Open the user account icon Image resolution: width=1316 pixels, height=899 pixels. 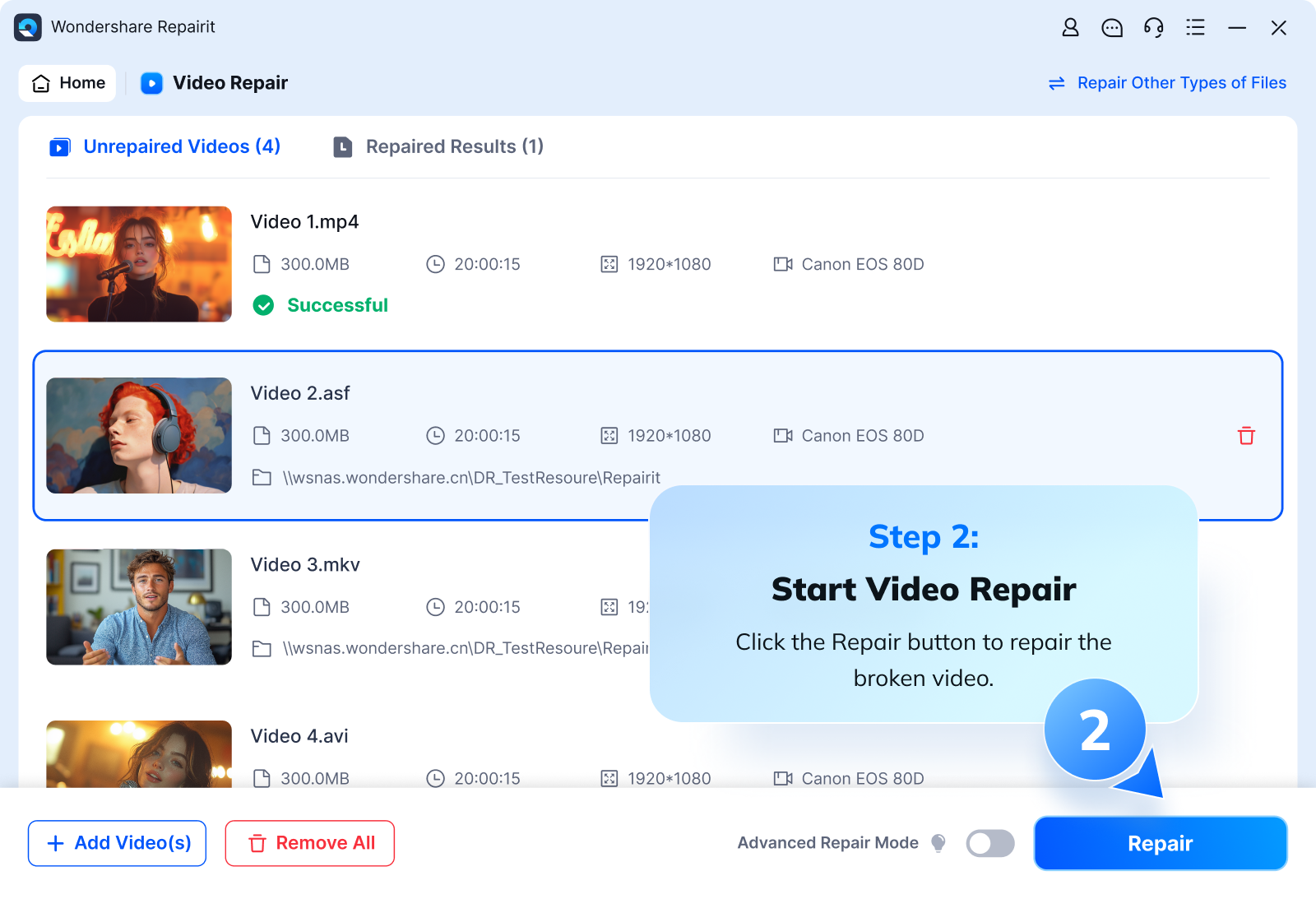(1070, 27)
